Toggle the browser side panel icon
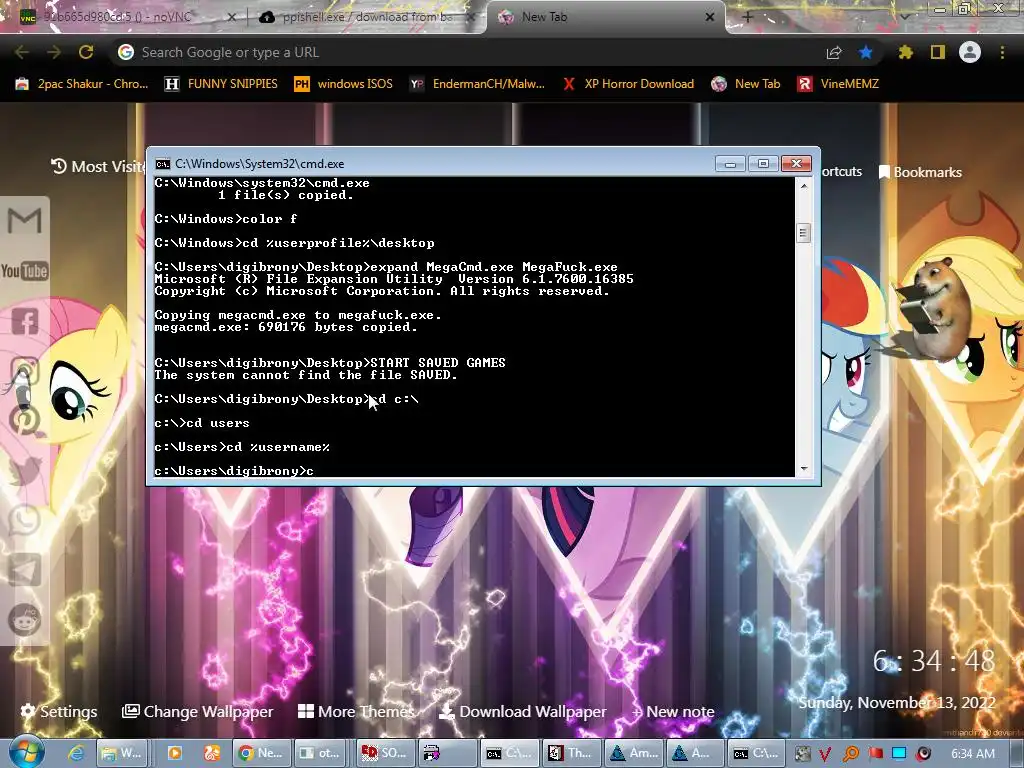Viewport: 1024px width, 768px height. 938,52
